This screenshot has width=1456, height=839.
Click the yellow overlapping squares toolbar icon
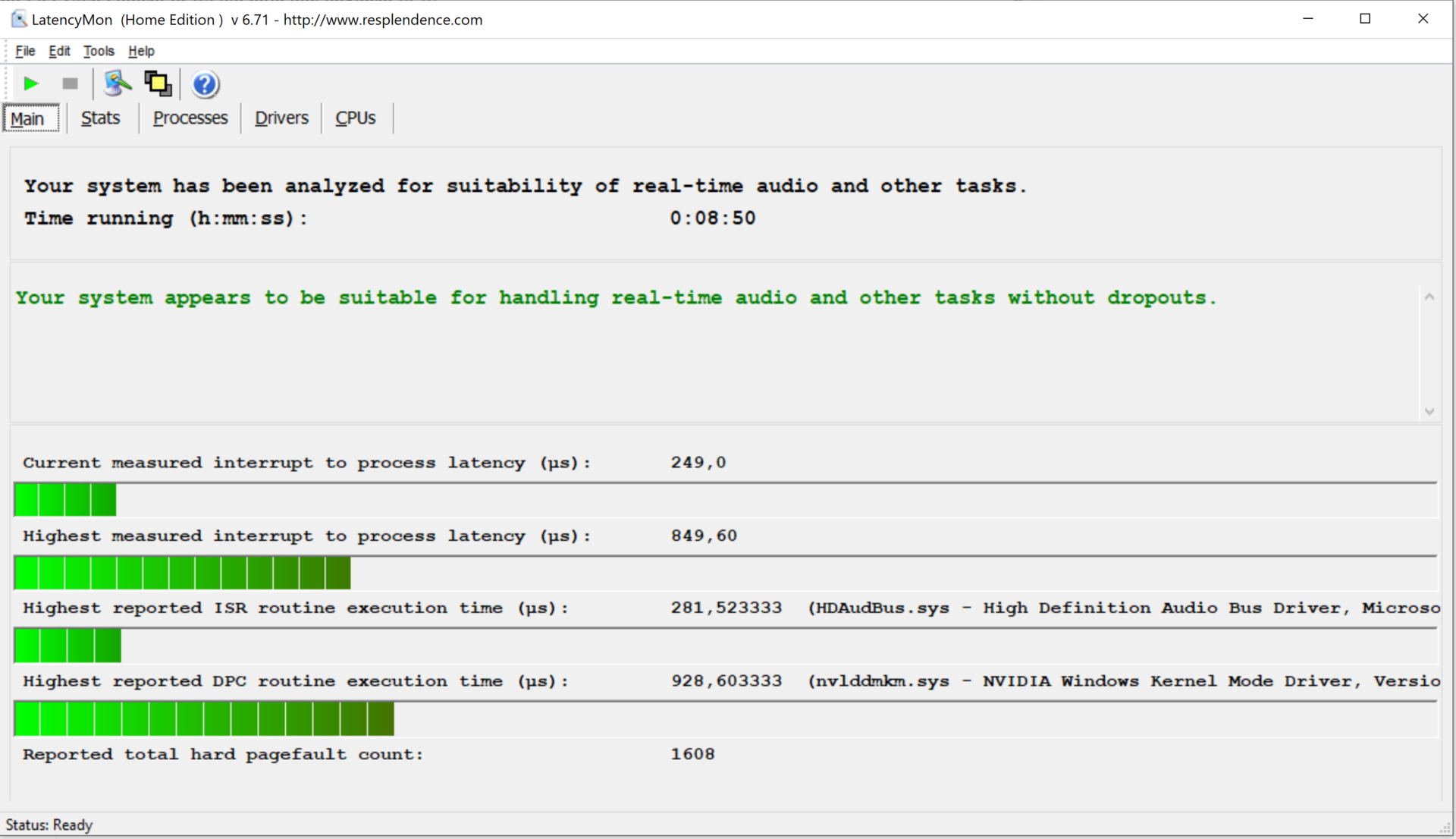coord(158,83)
